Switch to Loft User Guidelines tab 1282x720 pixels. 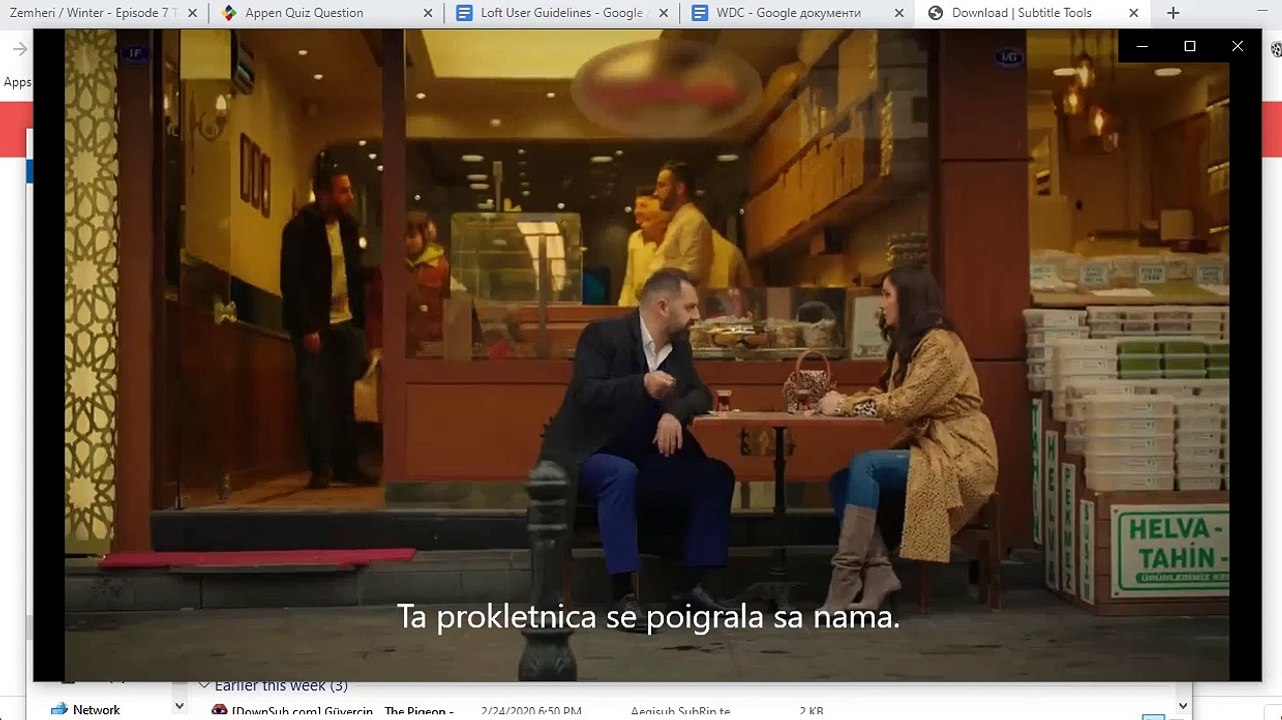click(561, 13)
